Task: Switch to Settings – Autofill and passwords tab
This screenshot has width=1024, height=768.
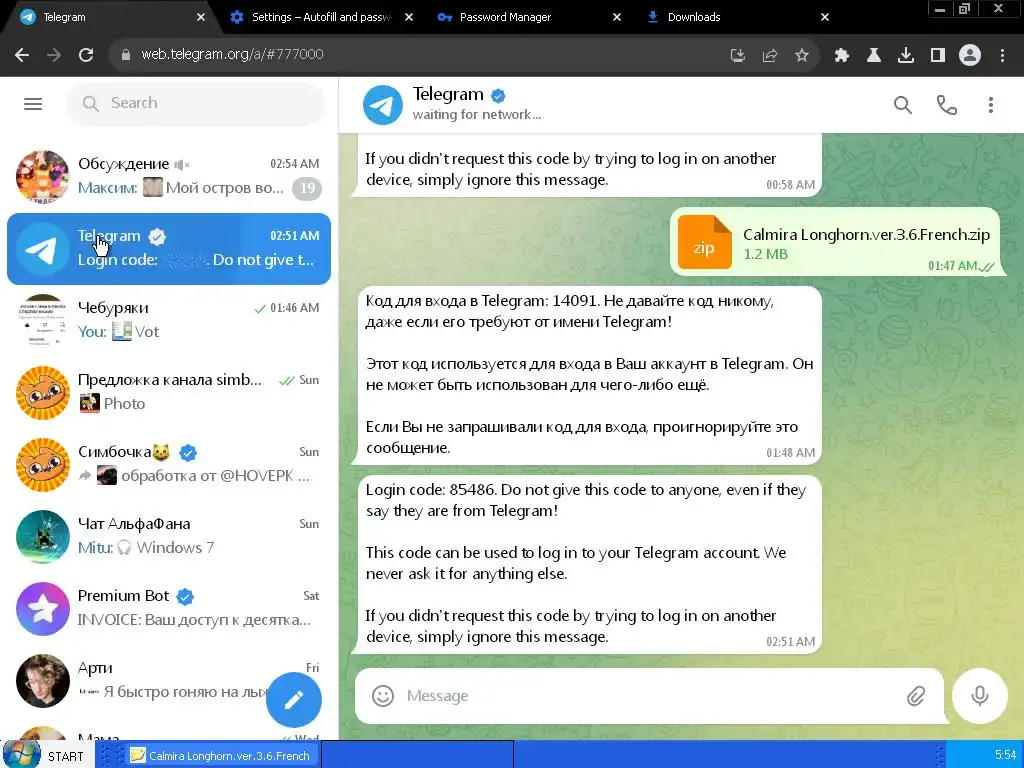Action: point(320,17)
